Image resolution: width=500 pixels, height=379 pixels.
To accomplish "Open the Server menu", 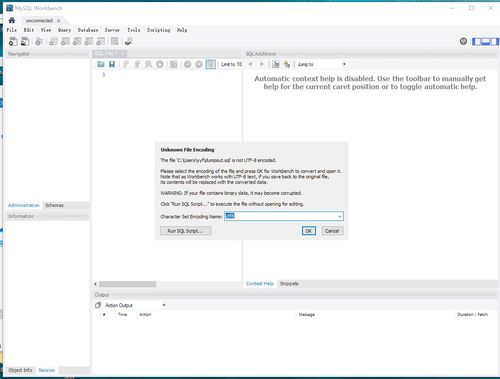I will pos(112,30).
